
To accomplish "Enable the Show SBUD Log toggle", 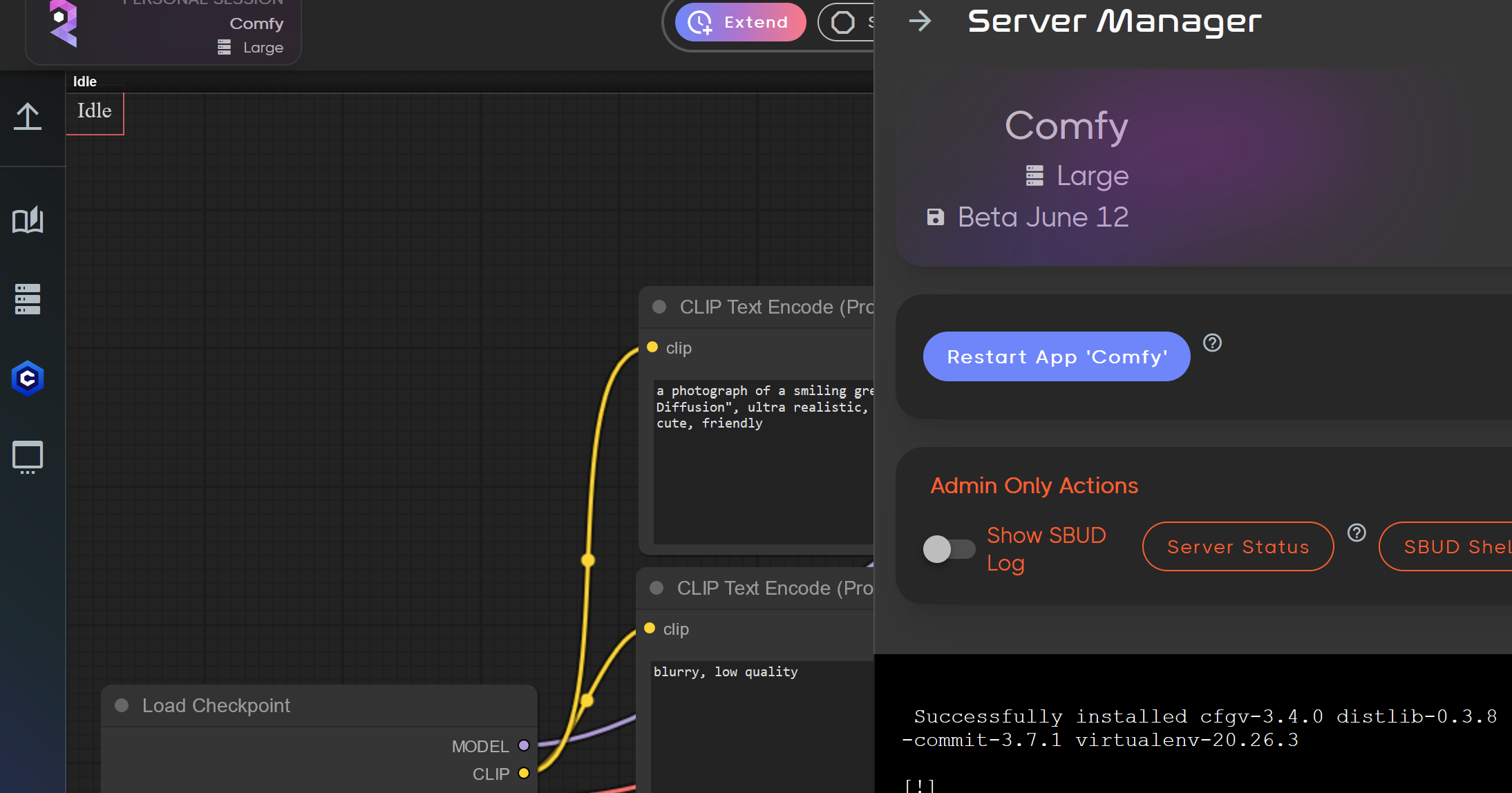I will click(949, 549).
